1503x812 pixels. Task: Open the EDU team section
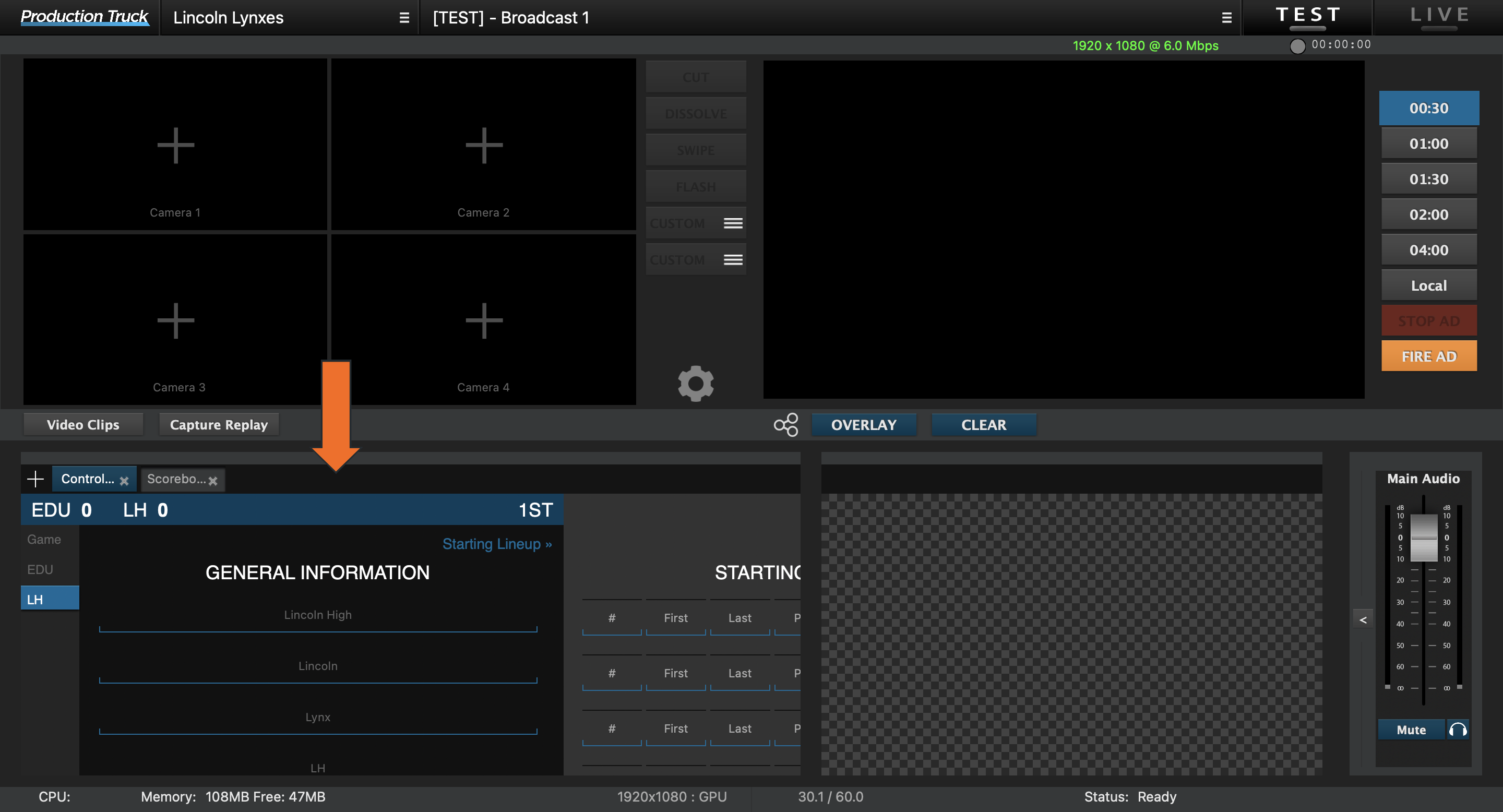pyautogui.click(x=40, y=569)
